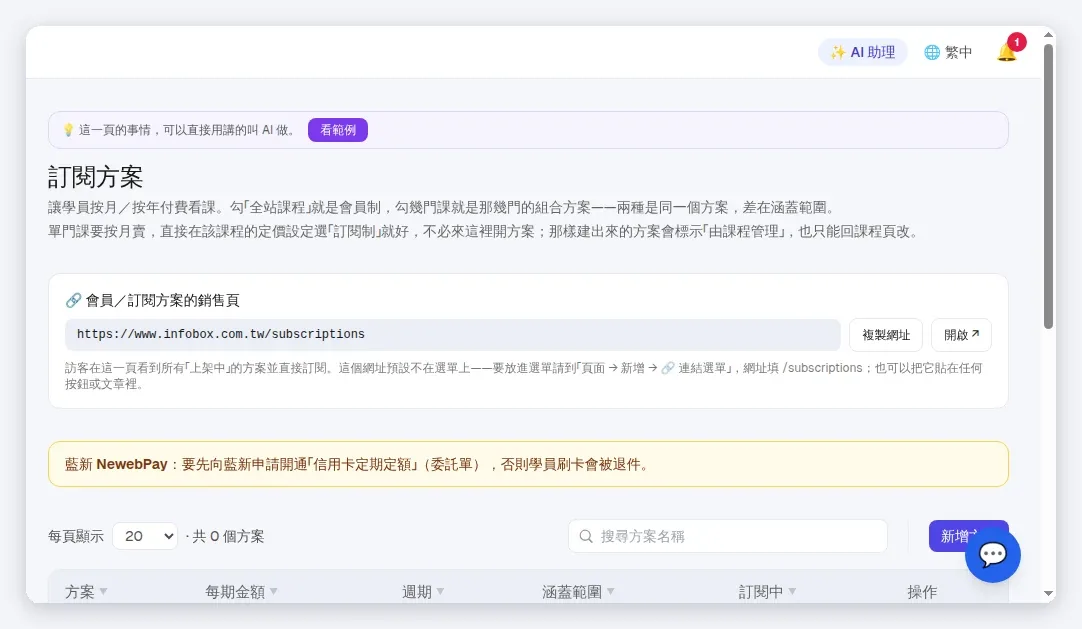The height and width of the screenshot is (629, 1082).
Task: Click the 看範例 button
Action: click(337, 130)
